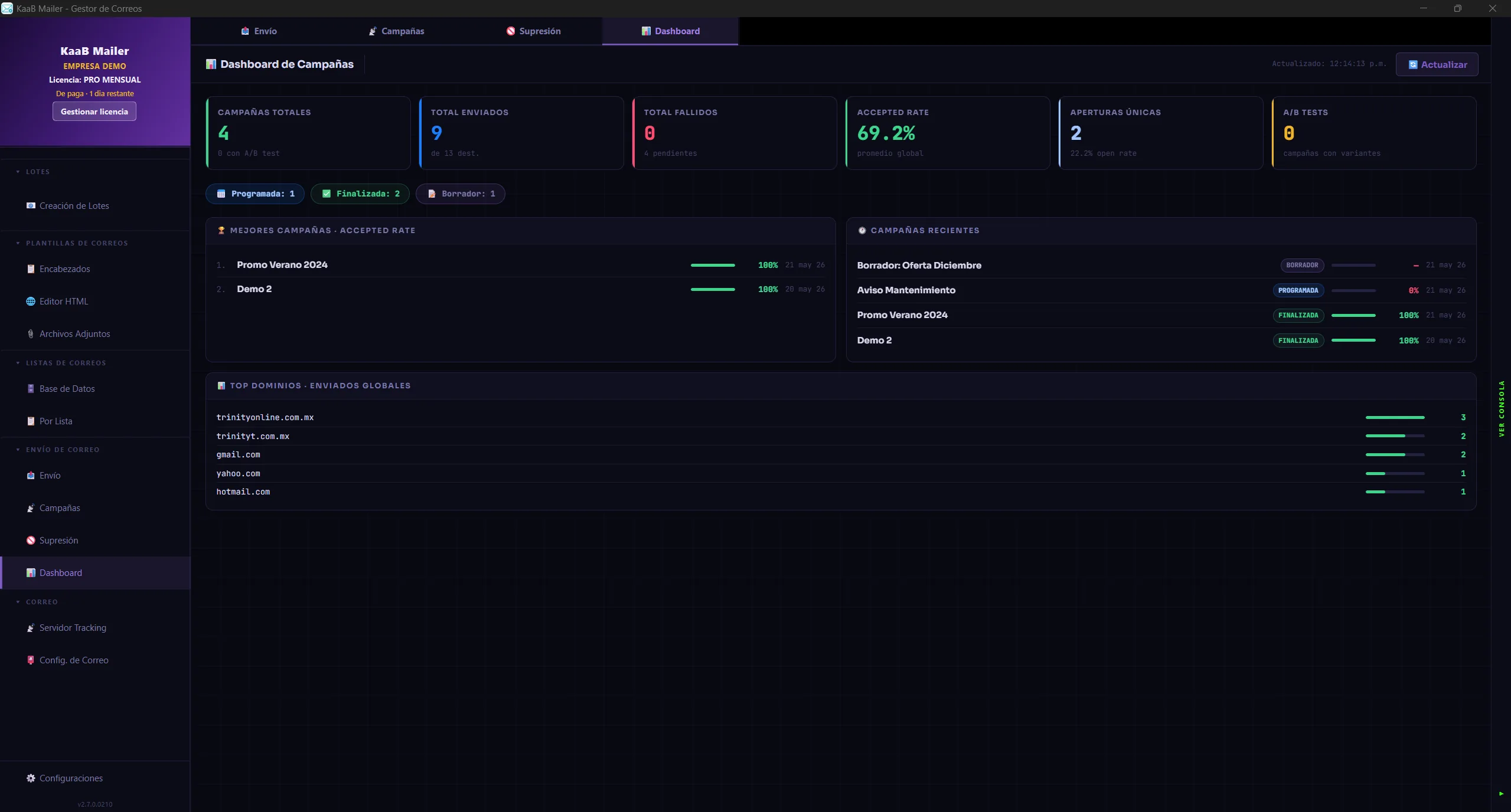Click the sidebar Envío mailbox icon
This screenshot has width=1511, height=812.
coord(31,476)
